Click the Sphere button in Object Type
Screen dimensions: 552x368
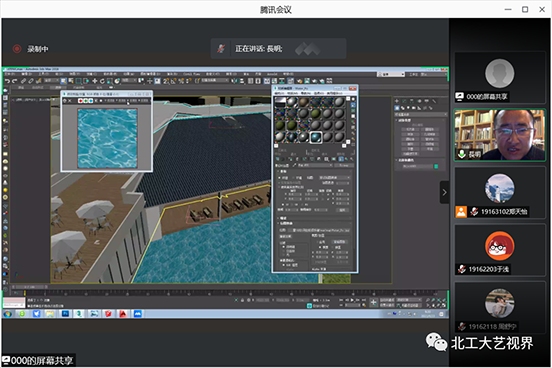pos(410,135)
